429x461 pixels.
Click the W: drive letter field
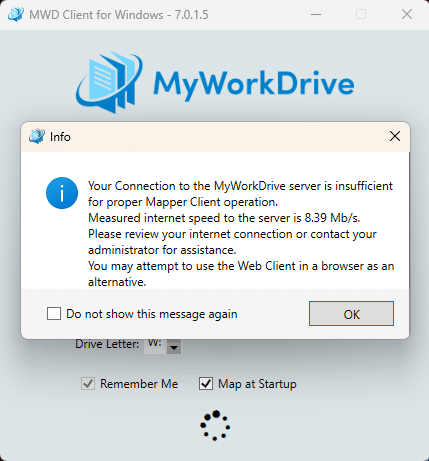point(155,346)
